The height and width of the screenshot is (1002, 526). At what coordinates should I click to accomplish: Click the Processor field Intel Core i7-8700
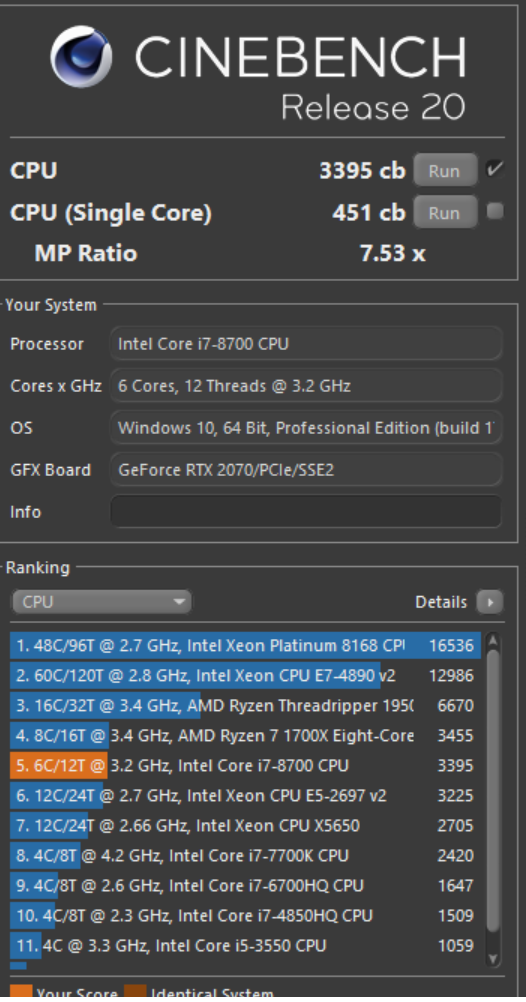tap(306, 344)
